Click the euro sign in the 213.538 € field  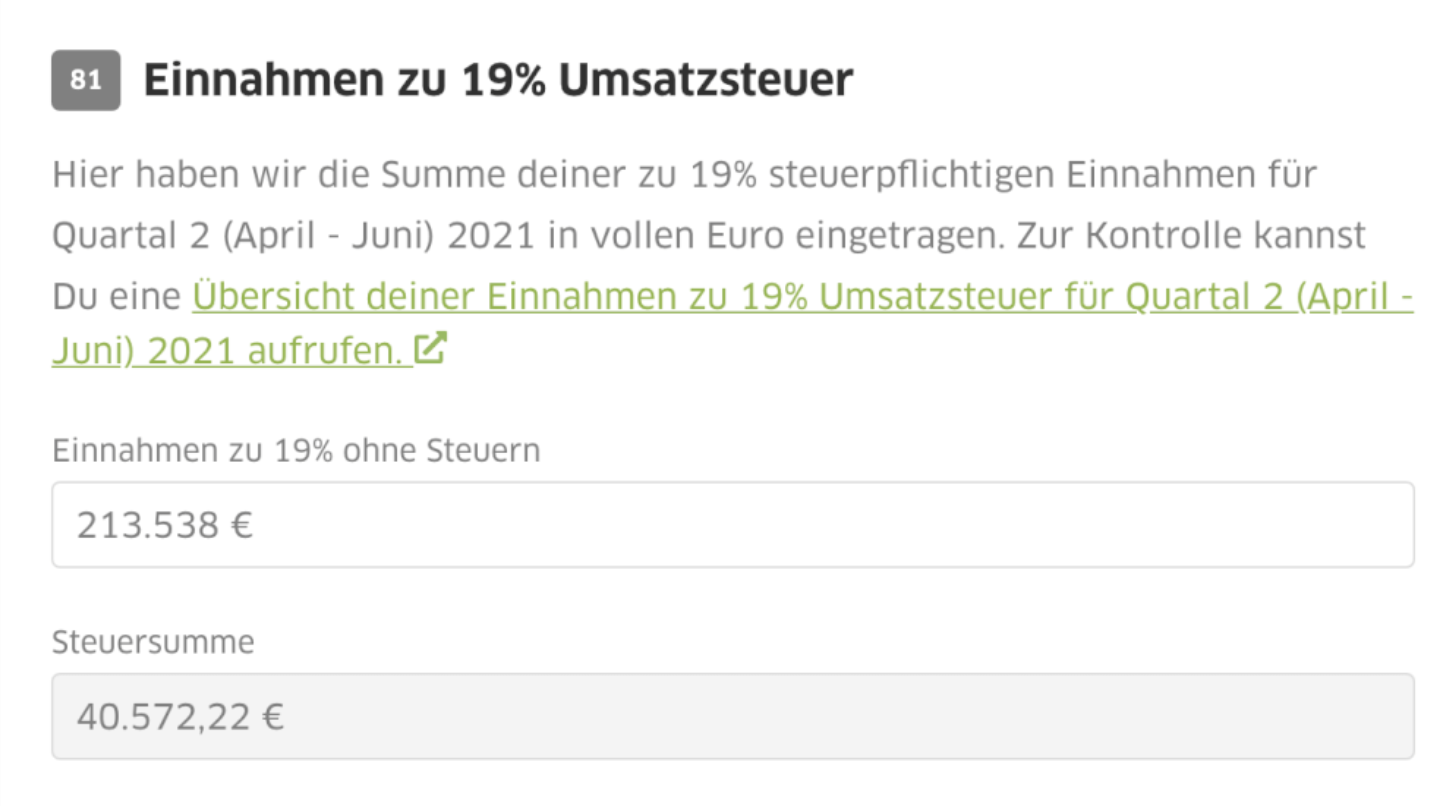pyautogui.click(x=241, y=525)
